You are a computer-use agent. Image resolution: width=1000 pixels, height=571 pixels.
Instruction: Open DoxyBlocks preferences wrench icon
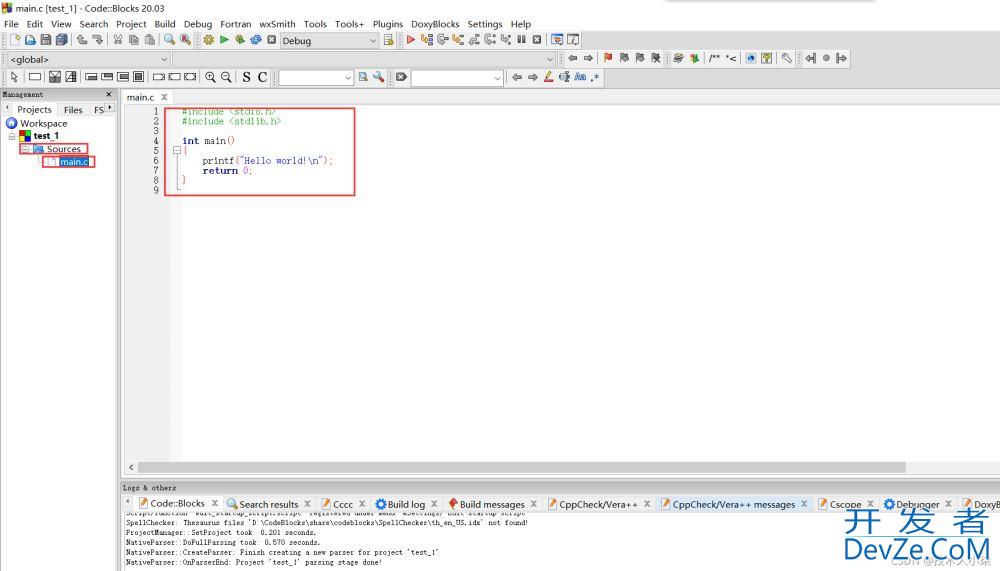point(786,58)
